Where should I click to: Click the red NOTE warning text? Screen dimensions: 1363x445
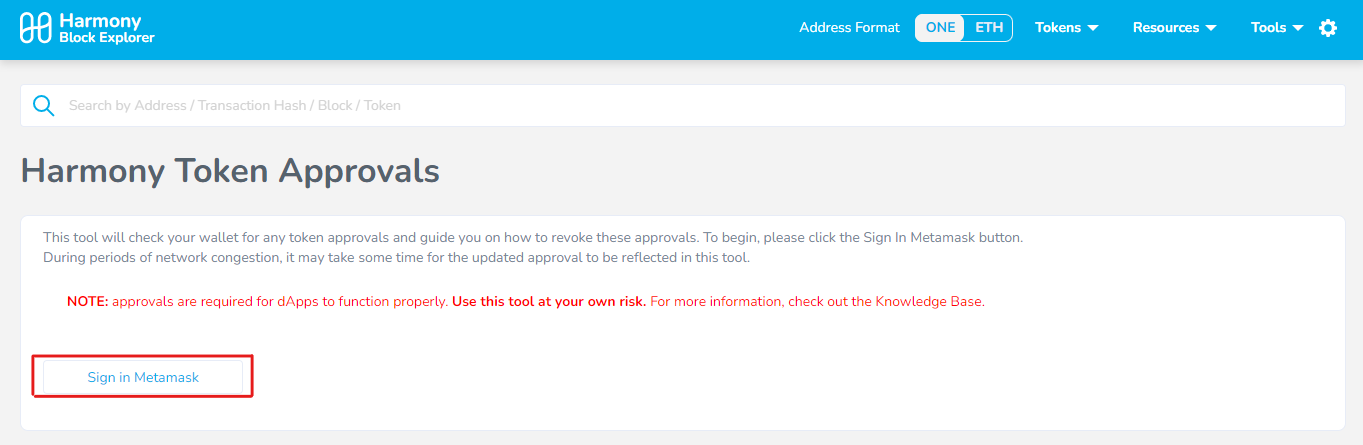pos(88,301)
